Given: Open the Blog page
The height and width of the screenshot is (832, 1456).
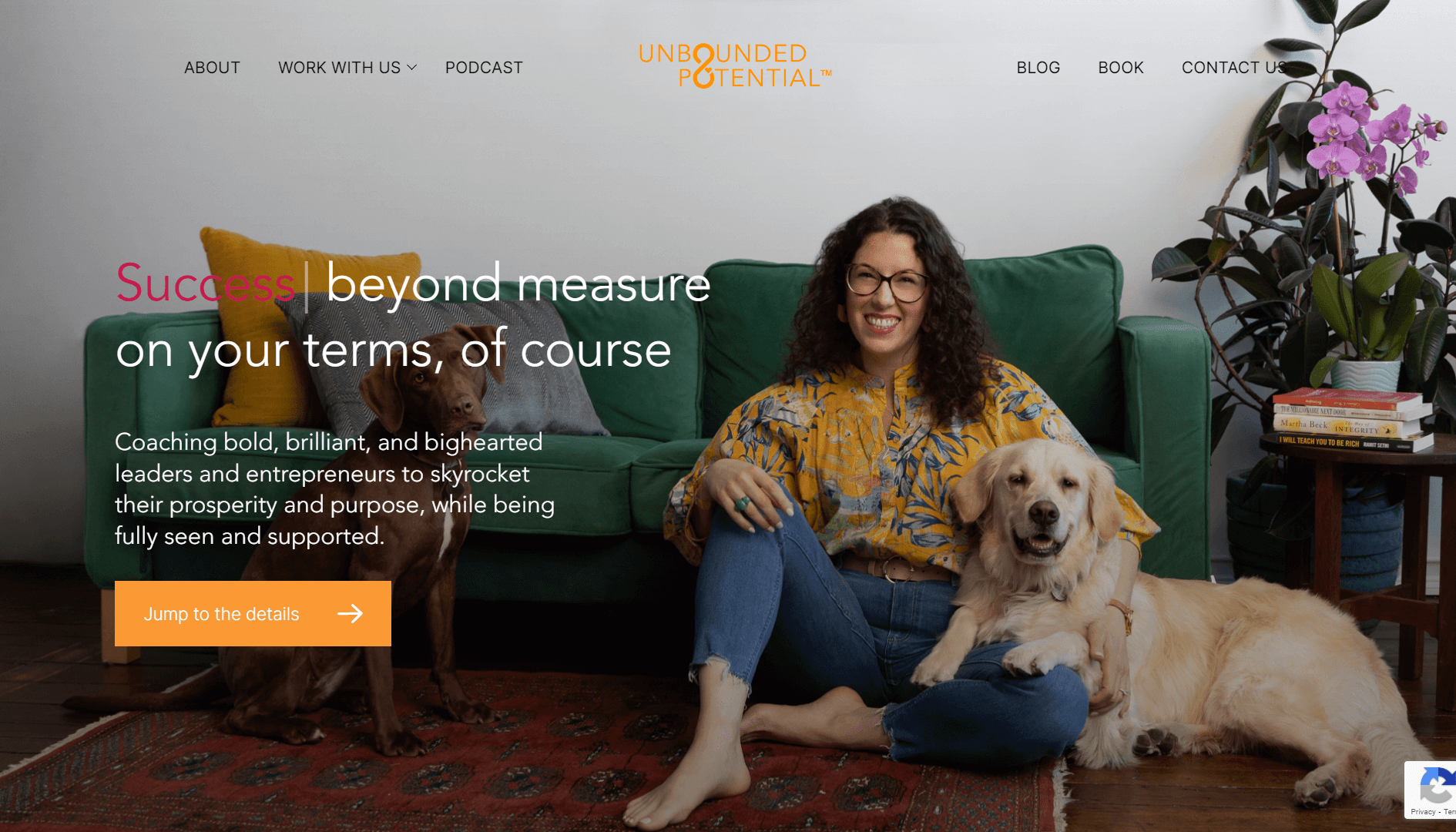Looking at the screenshot, I should (x=1038, y=68).
